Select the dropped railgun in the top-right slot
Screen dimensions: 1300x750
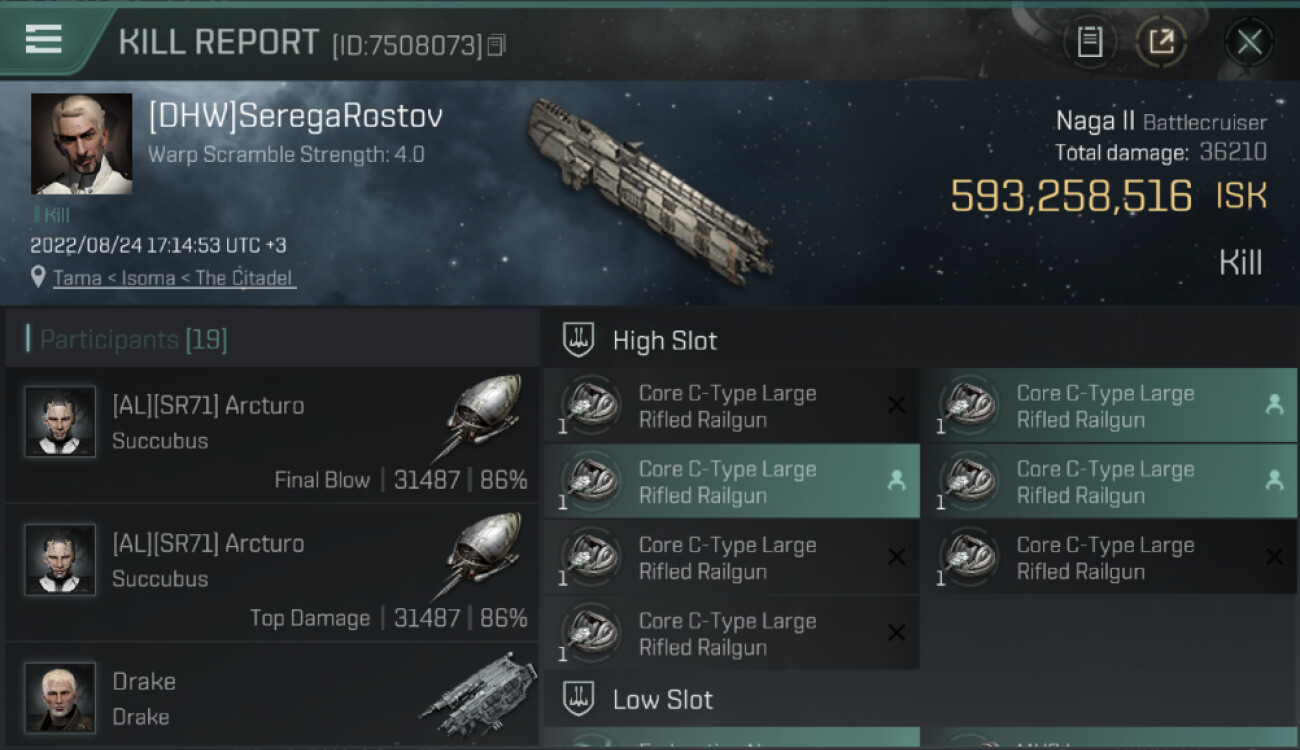(1108, 406)
